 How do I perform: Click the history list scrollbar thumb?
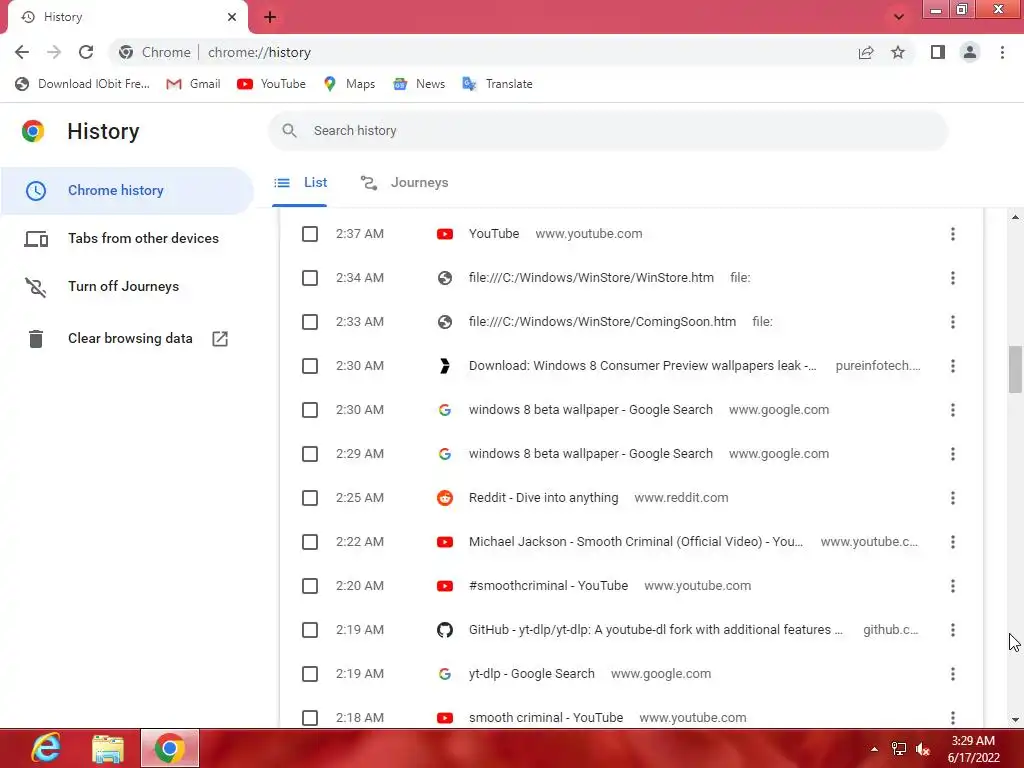[x=1015, y=370]
